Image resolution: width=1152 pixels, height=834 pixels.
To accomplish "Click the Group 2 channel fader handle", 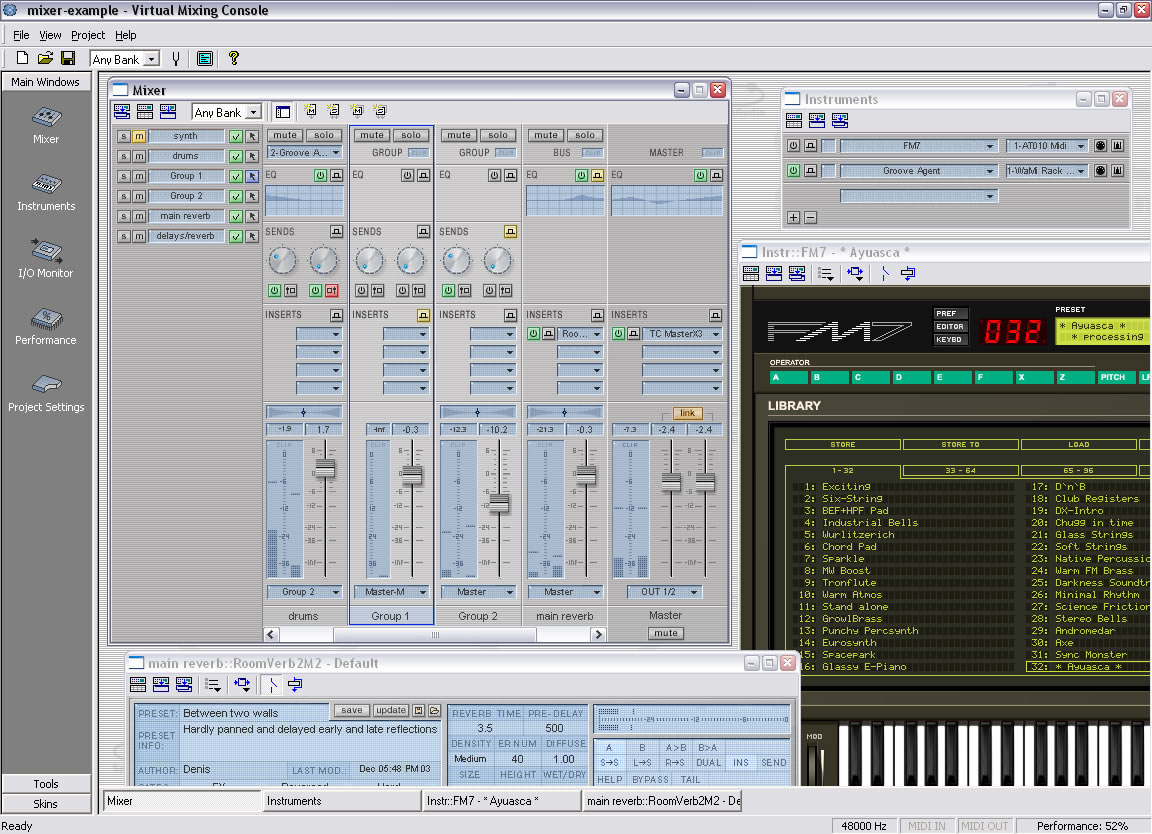I will point(499,503).
